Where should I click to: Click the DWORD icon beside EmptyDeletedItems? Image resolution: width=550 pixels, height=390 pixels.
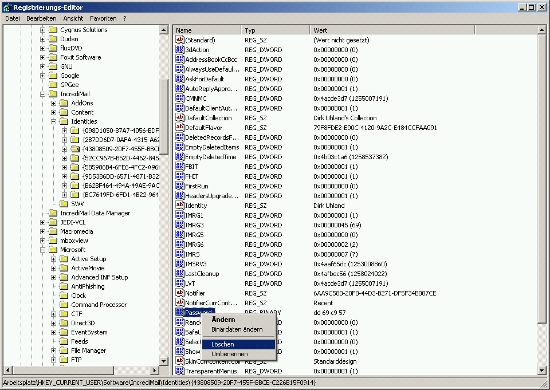(x=180, y=147)
